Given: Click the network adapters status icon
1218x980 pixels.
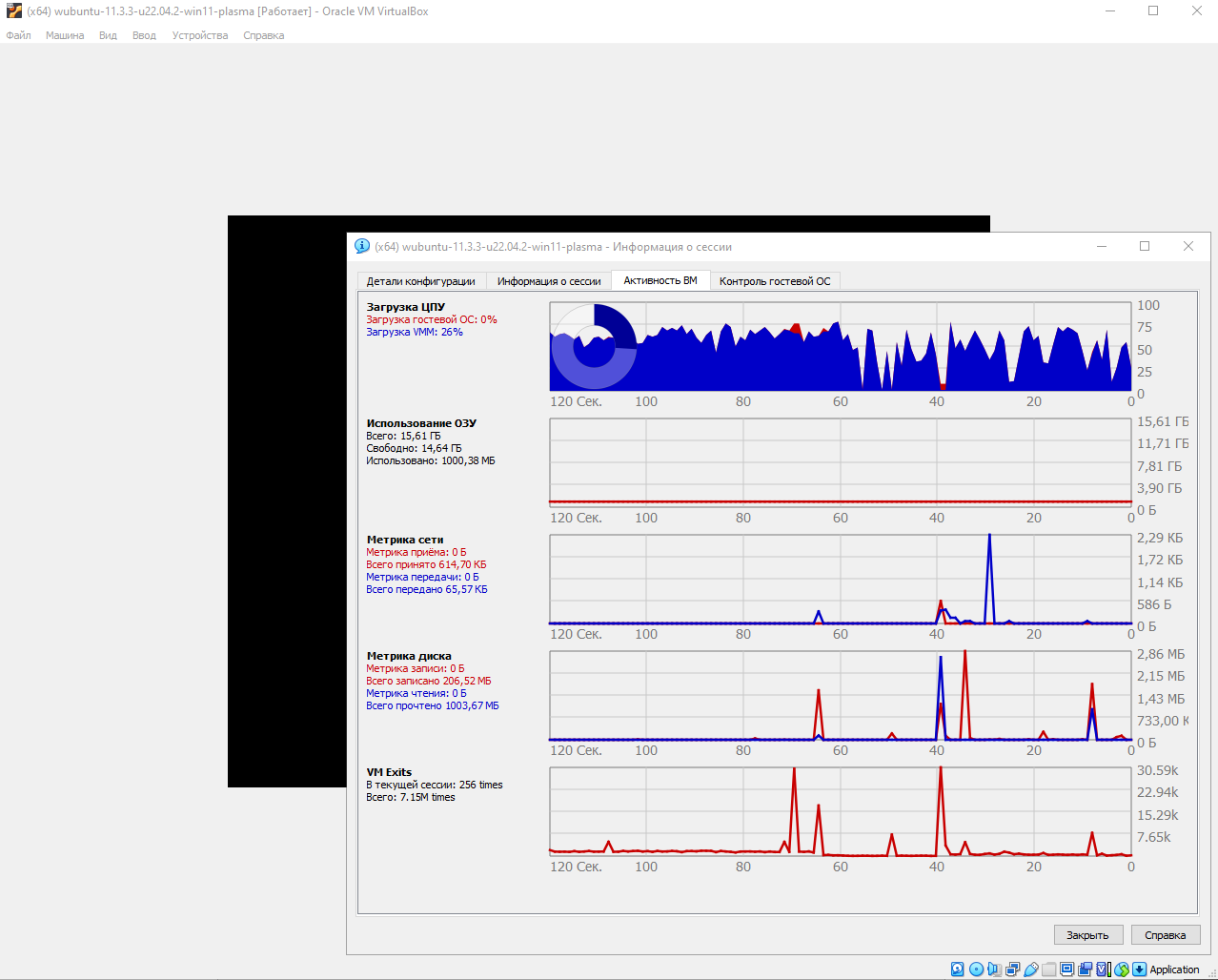Looking at the screenshot, I should tap(1012, 970).
